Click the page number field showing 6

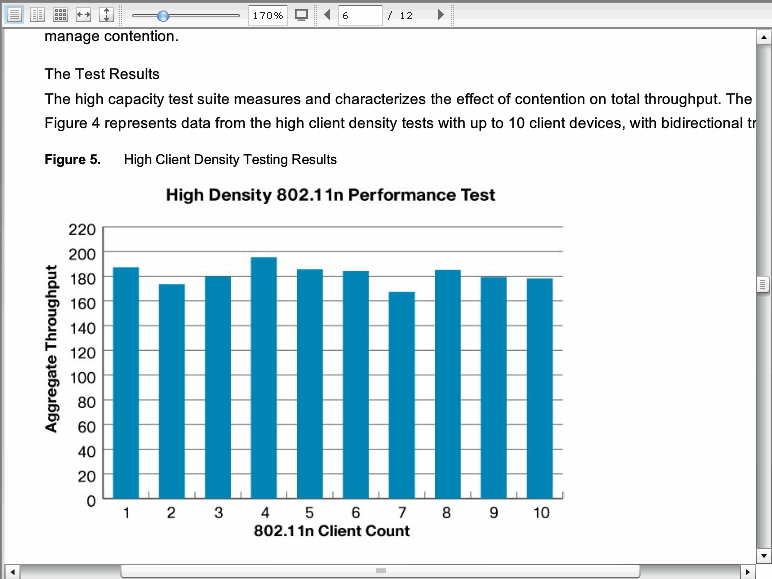pos(360,15)
